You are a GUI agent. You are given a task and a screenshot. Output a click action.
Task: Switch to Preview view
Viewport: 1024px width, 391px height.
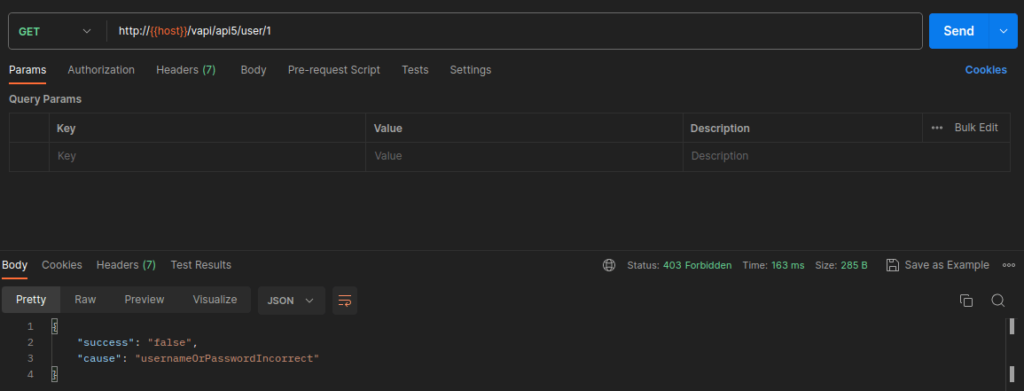pyautogui.click(x=144, y=300)
